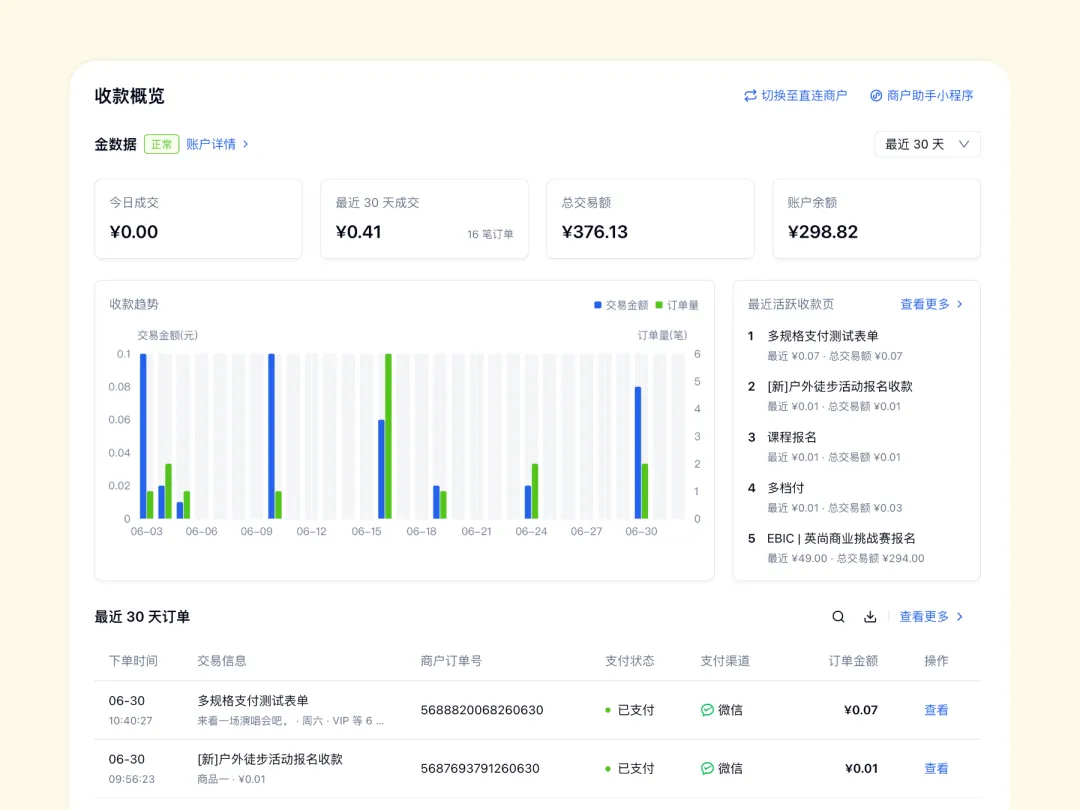This screenshot has width=1080, height=810.
Task: Click the 下单时间 column header
Action: 134,661
